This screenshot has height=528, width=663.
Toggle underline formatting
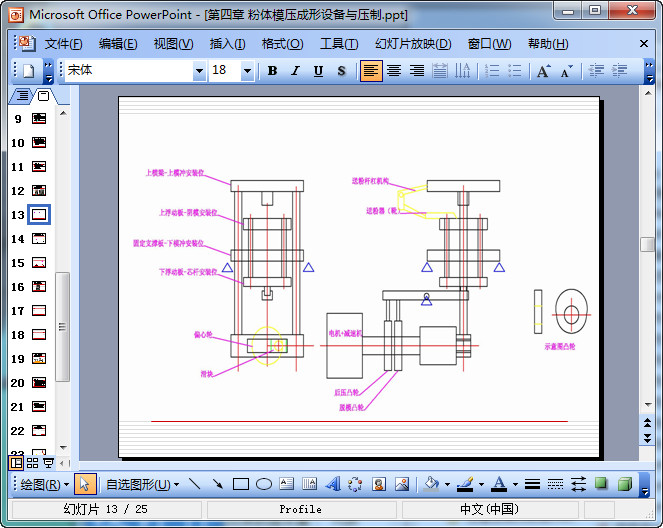318,71
